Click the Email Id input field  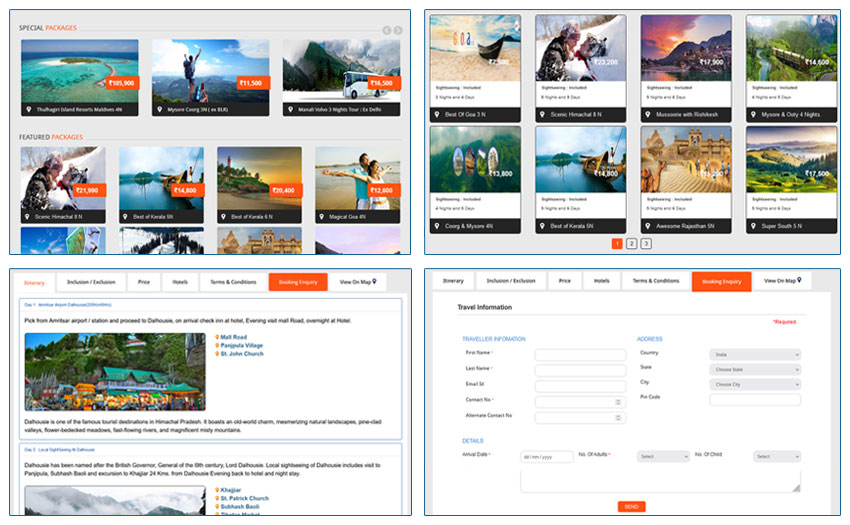[580, 387]
